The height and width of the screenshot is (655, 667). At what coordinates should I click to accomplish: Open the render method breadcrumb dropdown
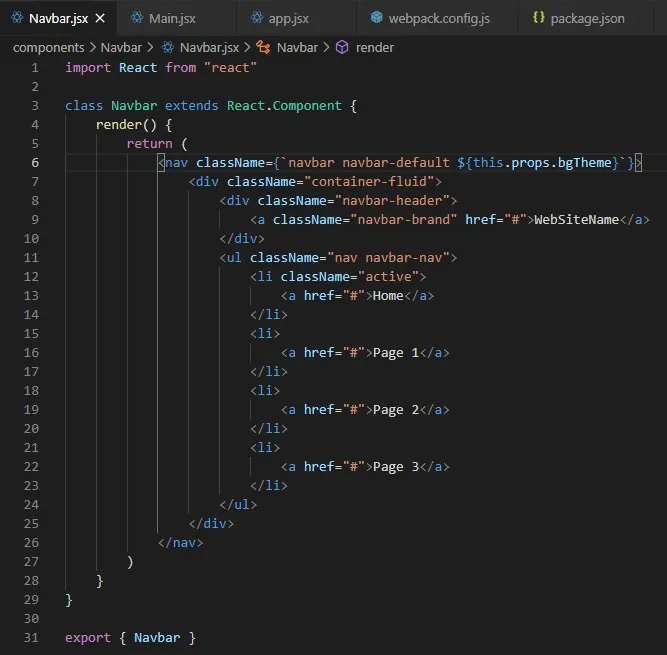pos(374,47)
